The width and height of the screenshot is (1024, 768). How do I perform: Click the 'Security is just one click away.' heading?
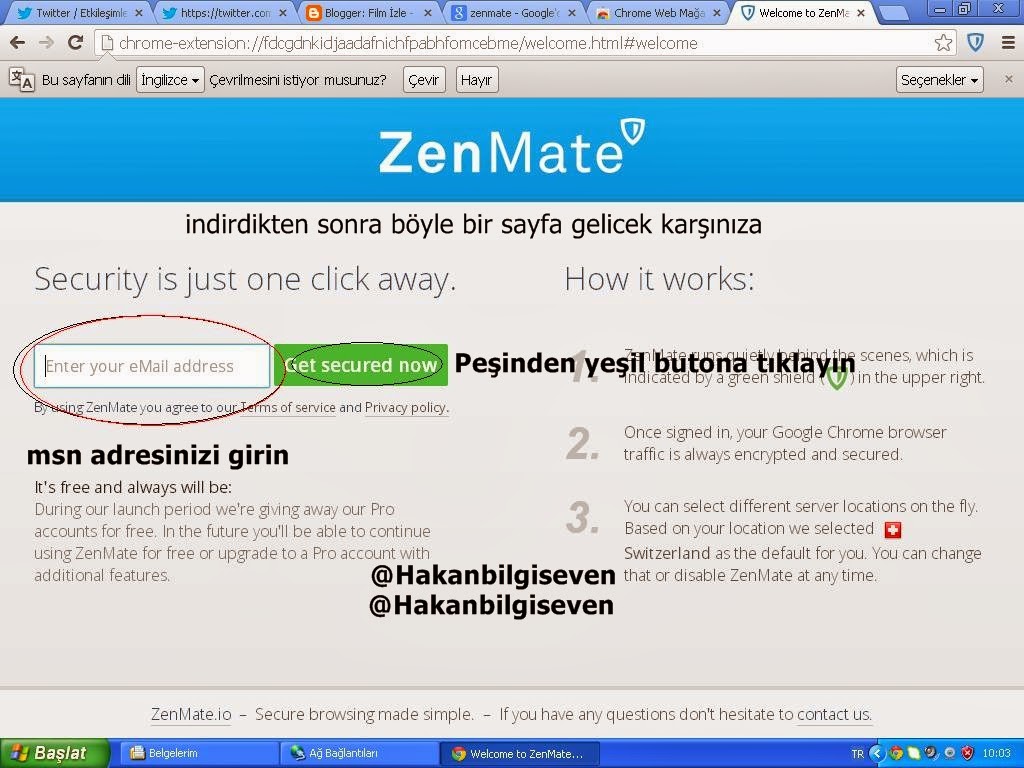[245, 280]
